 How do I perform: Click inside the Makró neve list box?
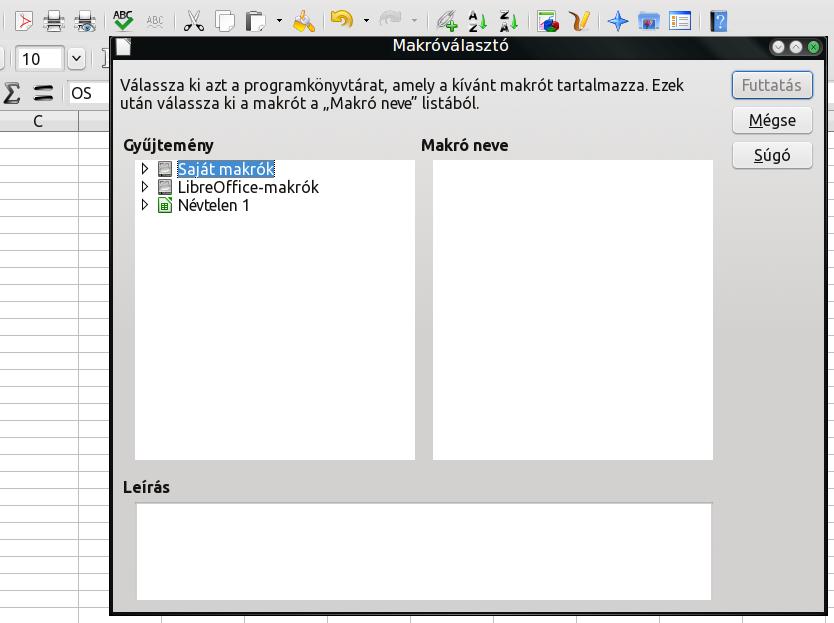coord(573,310)
